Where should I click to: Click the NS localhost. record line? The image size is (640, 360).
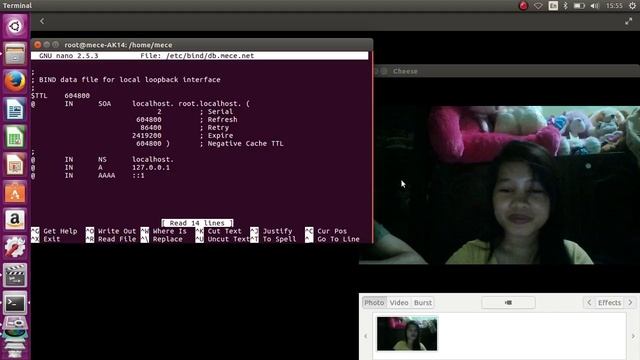(102, 160)
